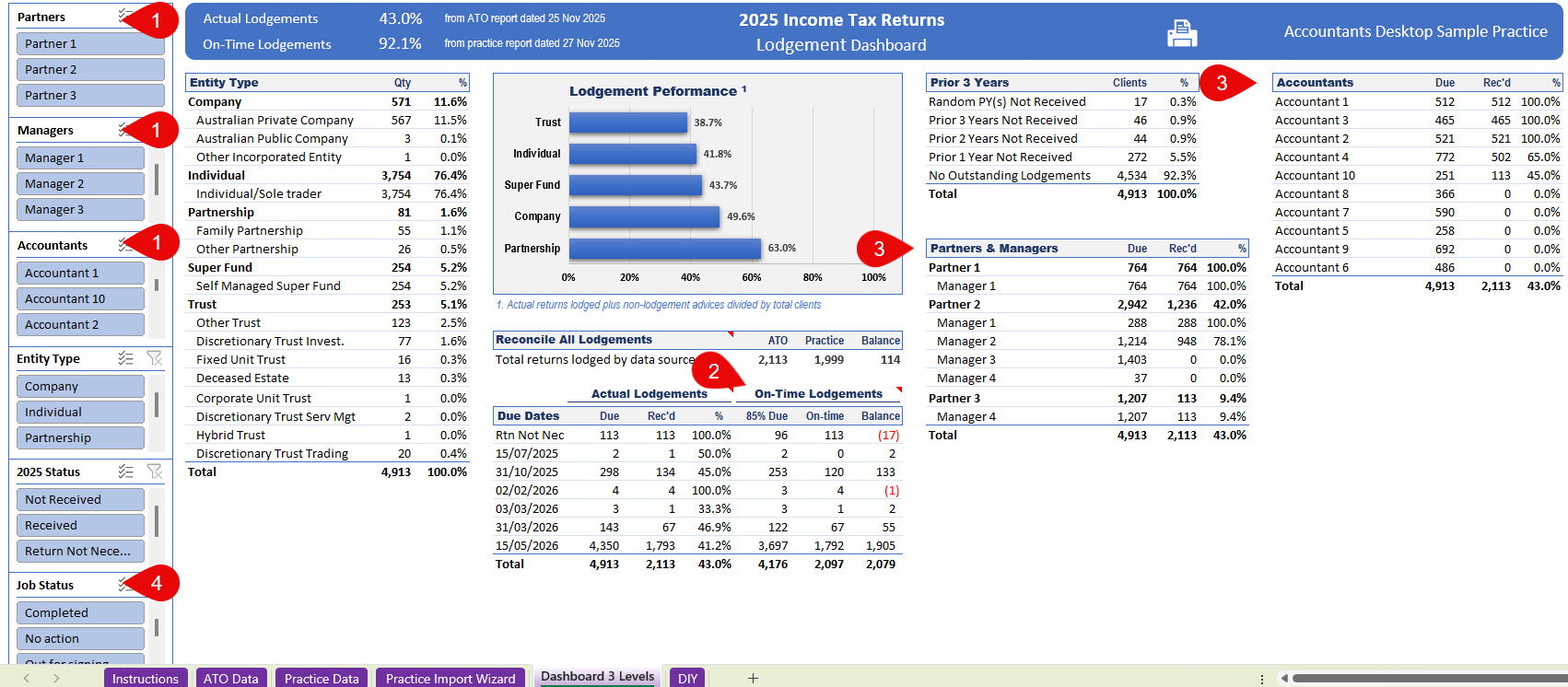Switch to the ATO Data sheet tab
This screenshot has width=1568, height=687.
tap(230, 678)
